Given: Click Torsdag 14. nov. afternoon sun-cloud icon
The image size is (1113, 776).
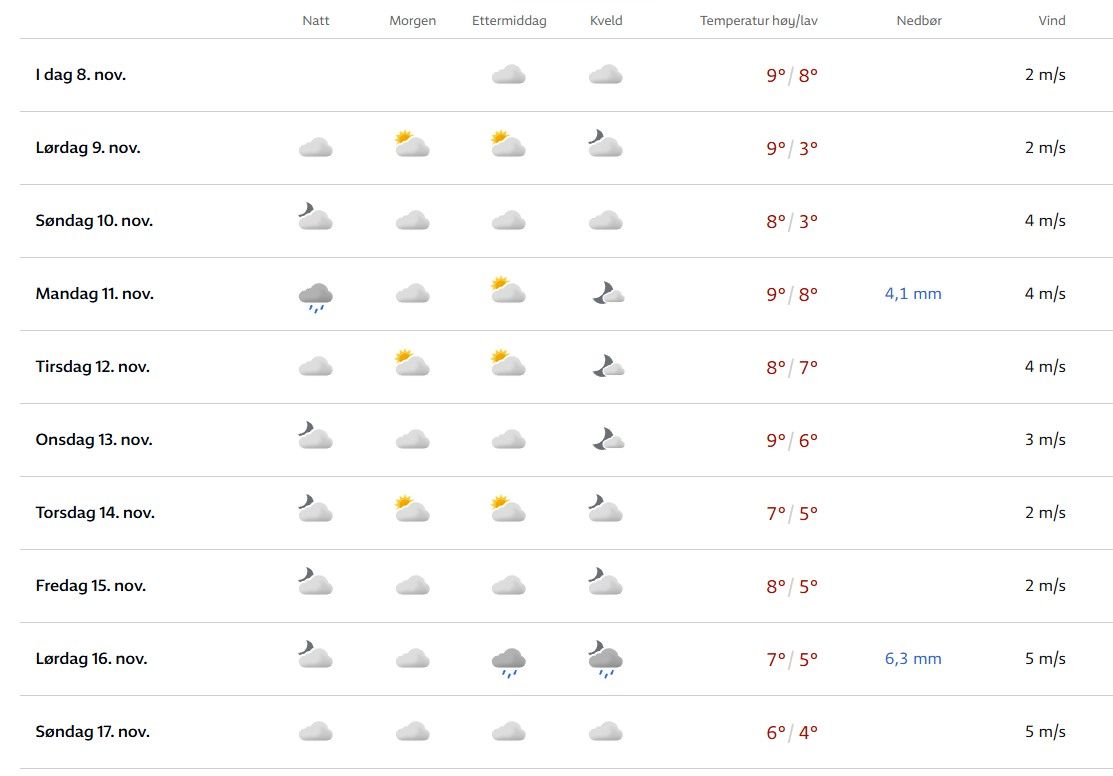Looking at the screenshot, I should (509, 511).
